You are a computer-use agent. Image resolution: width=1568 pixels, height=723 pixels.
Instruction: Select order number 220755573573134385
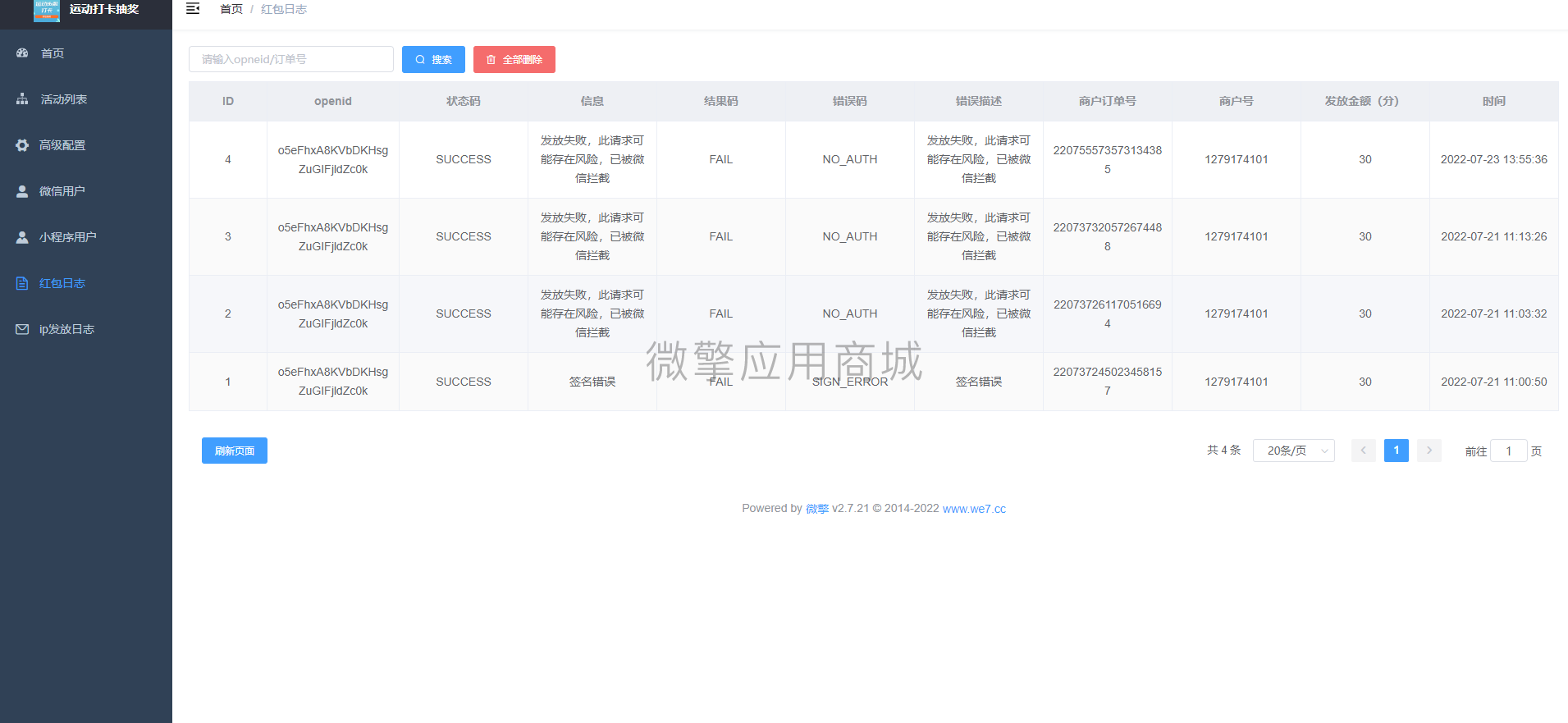(1108, 159)
